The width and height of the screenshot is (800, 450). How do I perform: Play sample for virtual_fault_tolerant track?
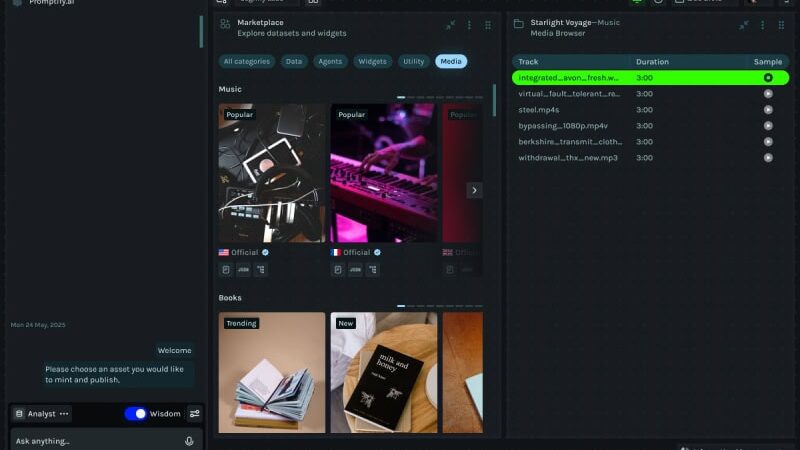point(768,94)
